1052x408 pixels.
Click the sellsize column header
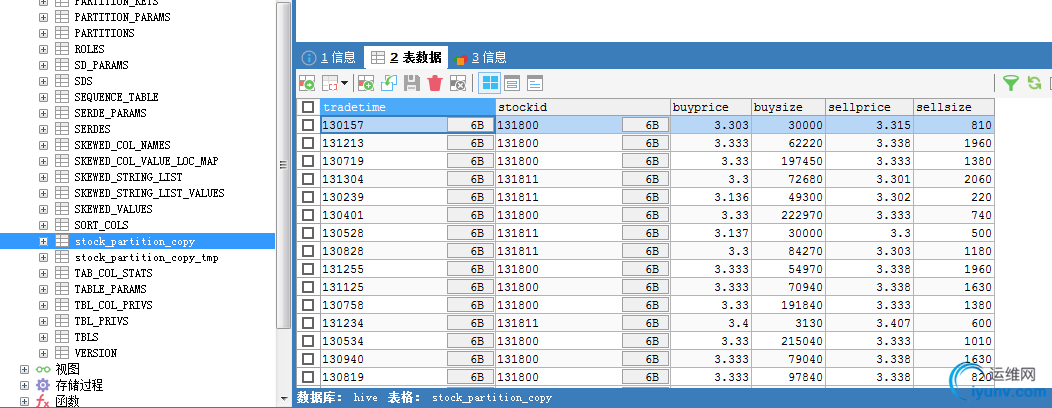[954, 107]
